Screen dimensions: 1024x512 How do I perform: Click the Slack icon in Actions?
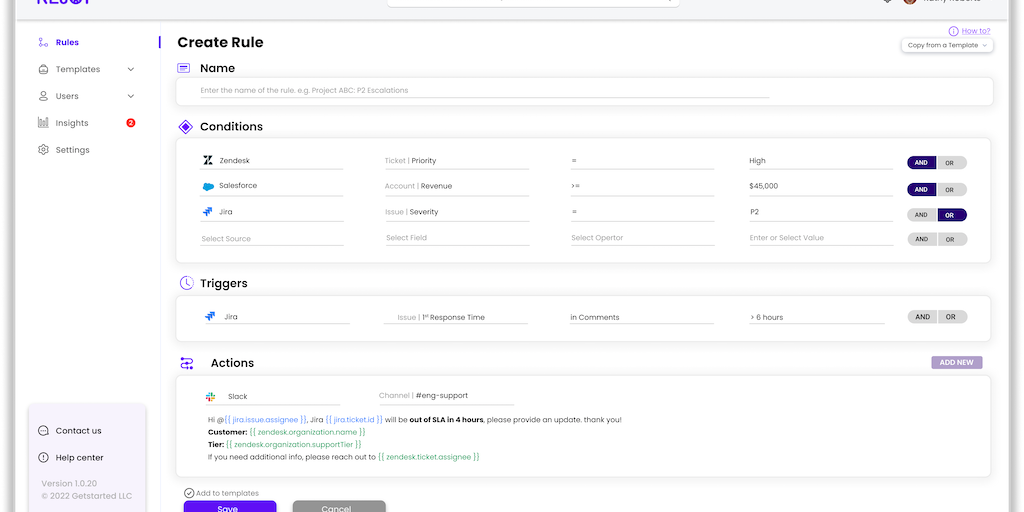coord(211,396)
